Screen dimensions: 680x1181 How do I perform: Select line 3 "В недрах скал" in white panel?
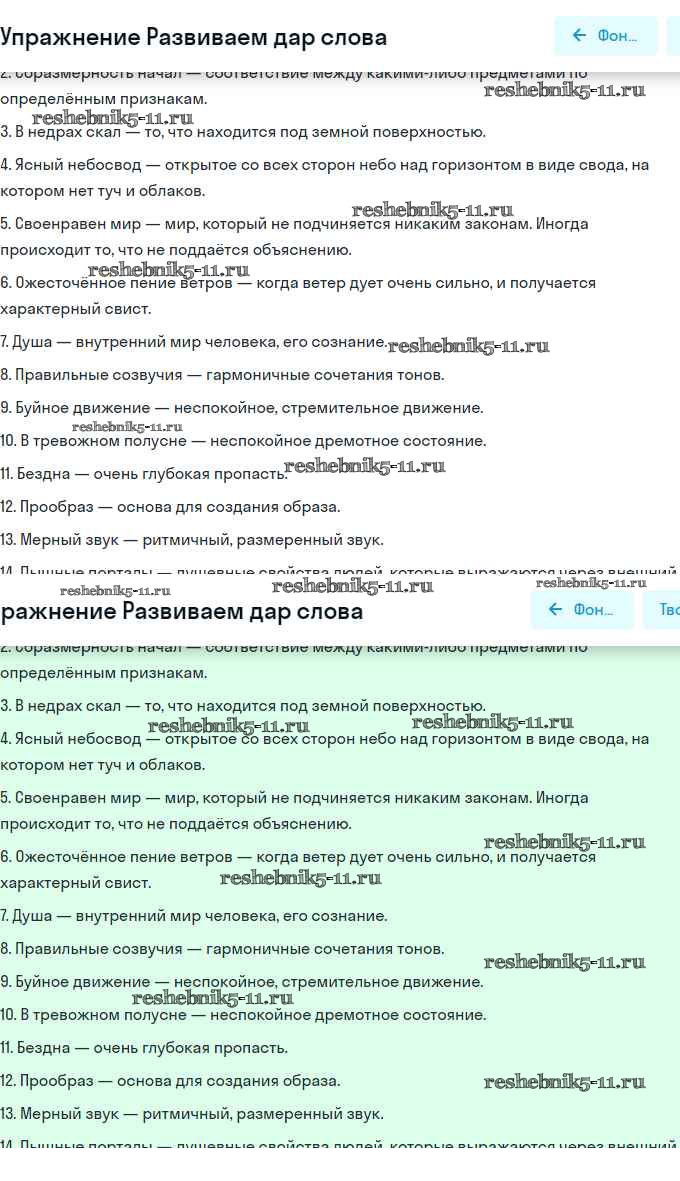(x=243, y=132)
